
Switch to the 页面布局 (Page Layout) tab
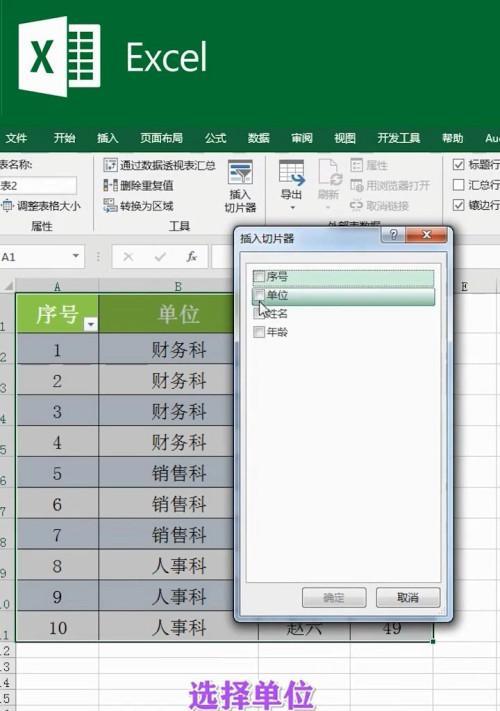pyautogui.click(x=161, y=138)
